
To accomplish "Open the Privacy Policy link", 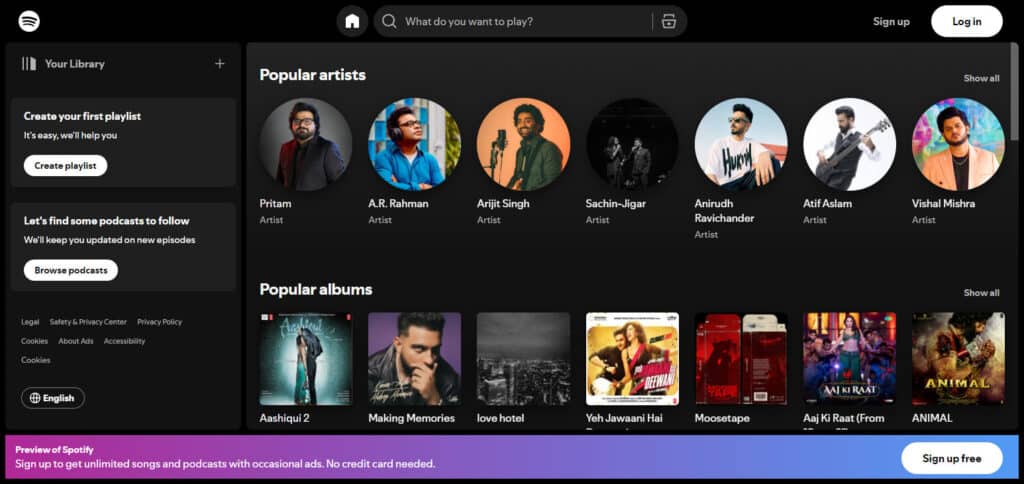I will pyautogui.click(x=159, y=322).
